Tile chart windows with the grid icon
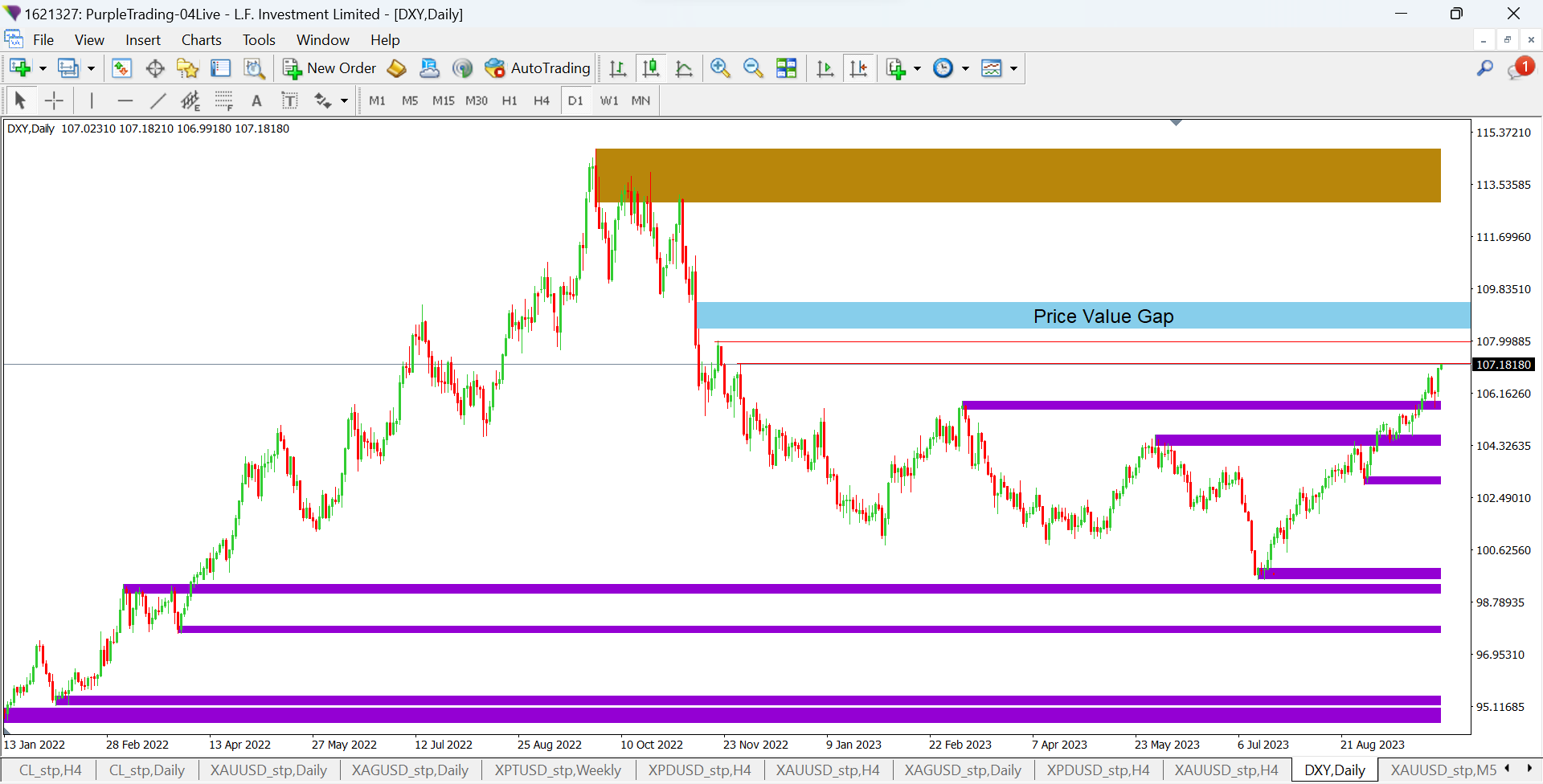1543x784 pixels. point(786,68)
